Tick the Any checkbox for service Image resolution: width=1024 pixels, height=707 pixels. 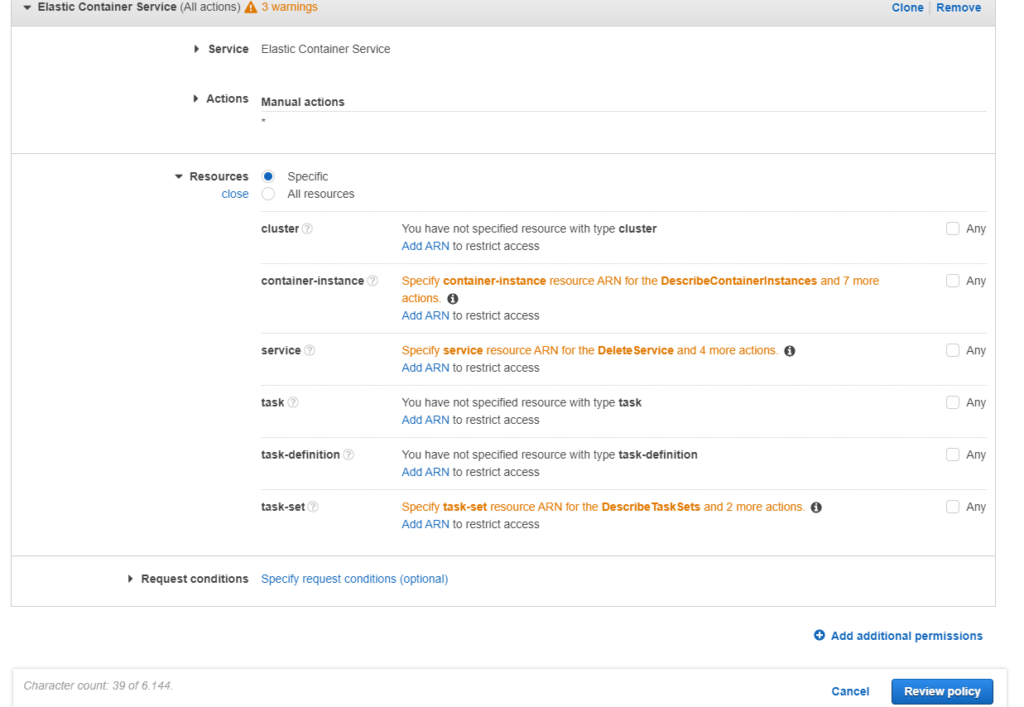coord(952,351)
